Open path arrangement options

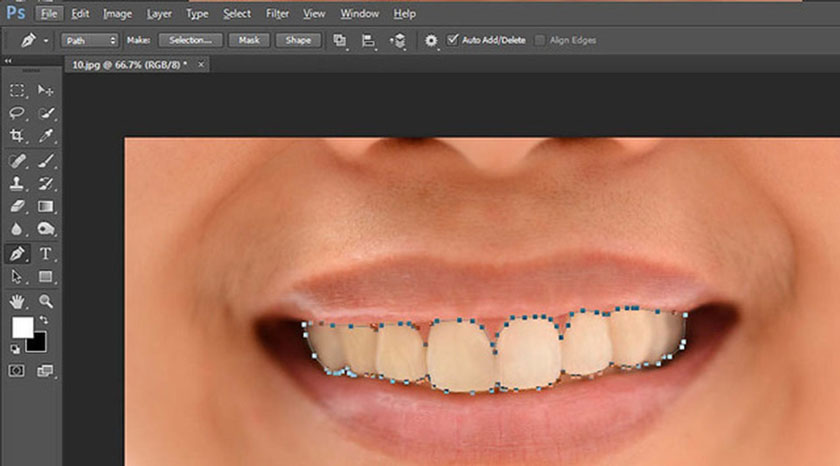click(398, 40)
